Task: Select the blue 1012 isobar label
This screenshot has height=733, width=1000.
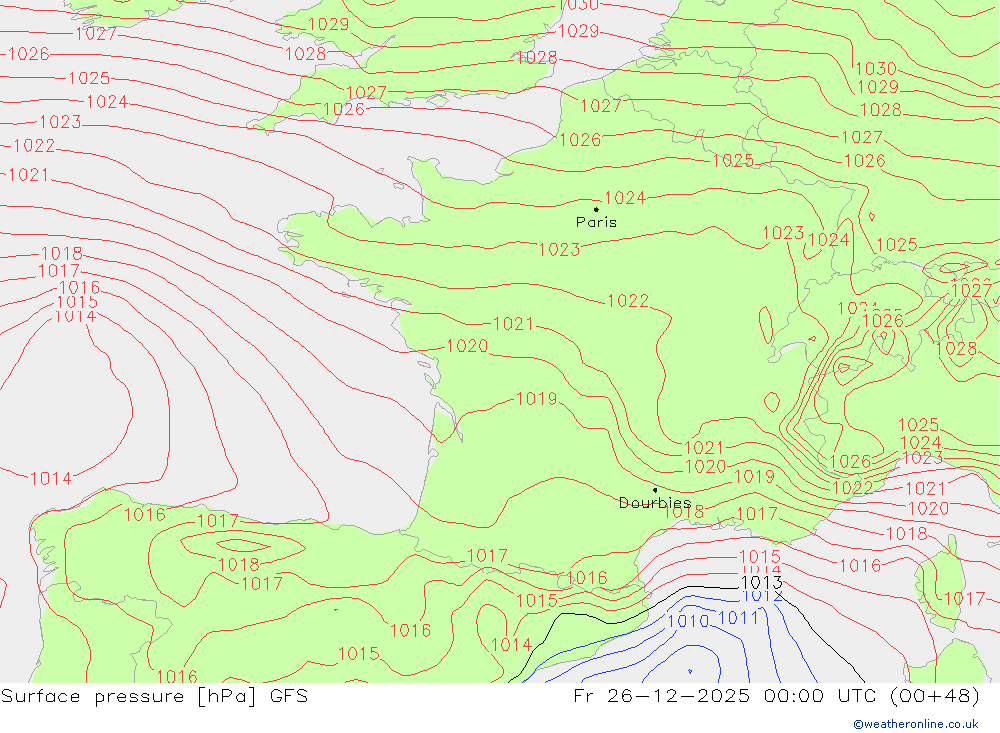Action: tap(763, 596)
